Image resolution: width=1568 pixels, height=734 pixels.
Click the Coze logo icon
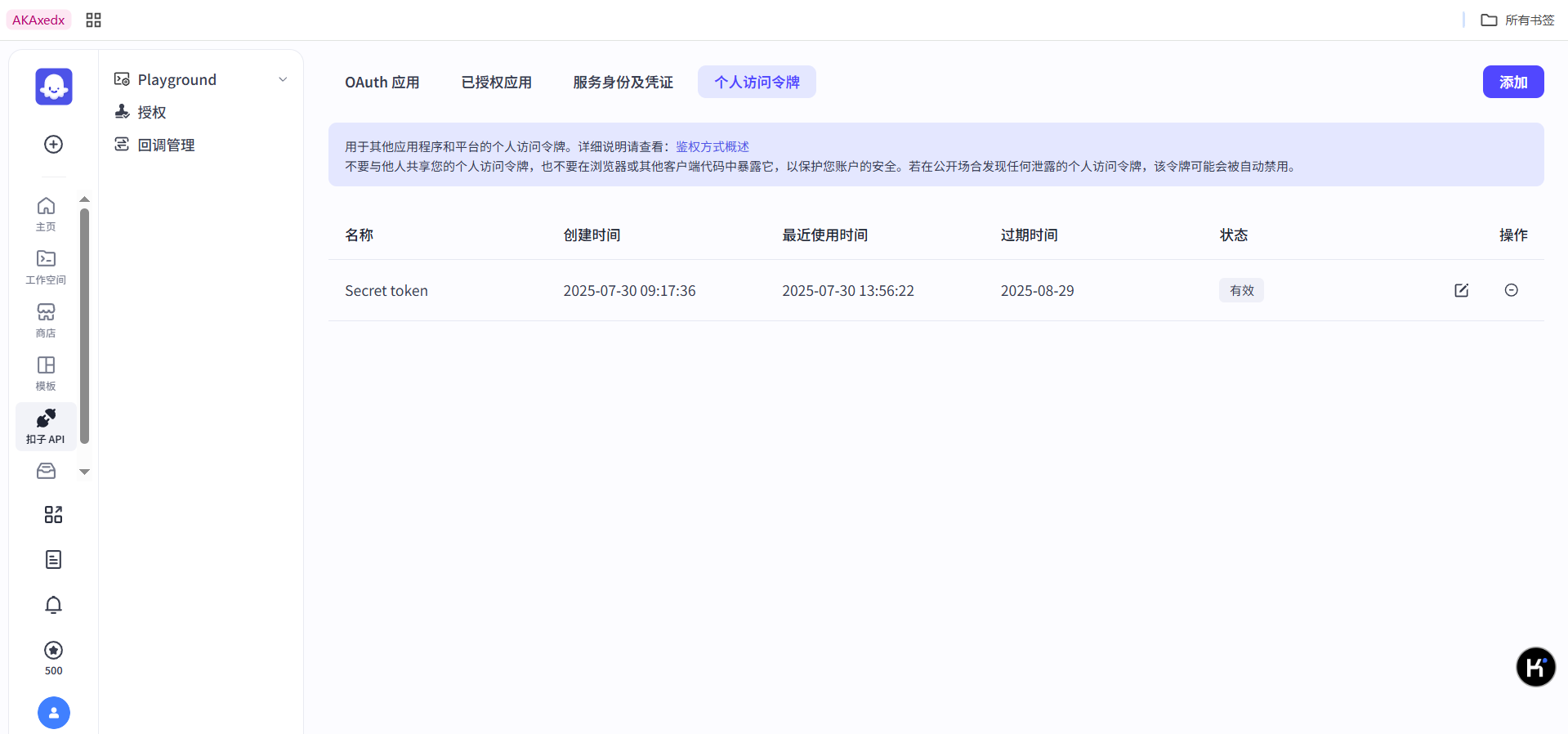point(54,87)
